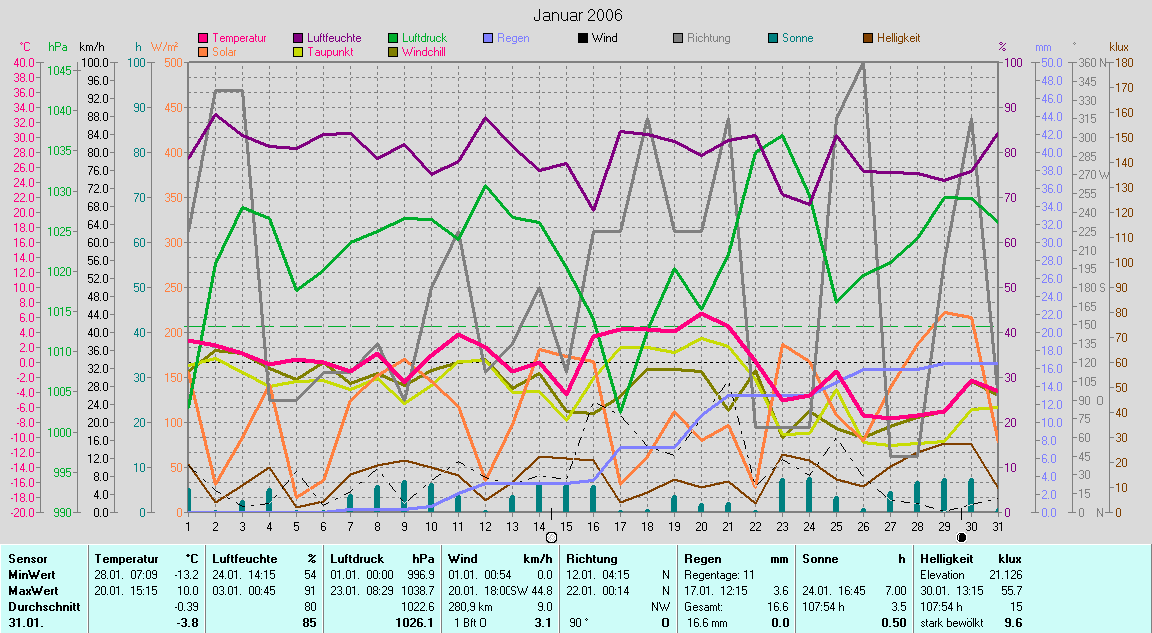
Task: Click the Wind legend label
Action: (x=604, y=38)
